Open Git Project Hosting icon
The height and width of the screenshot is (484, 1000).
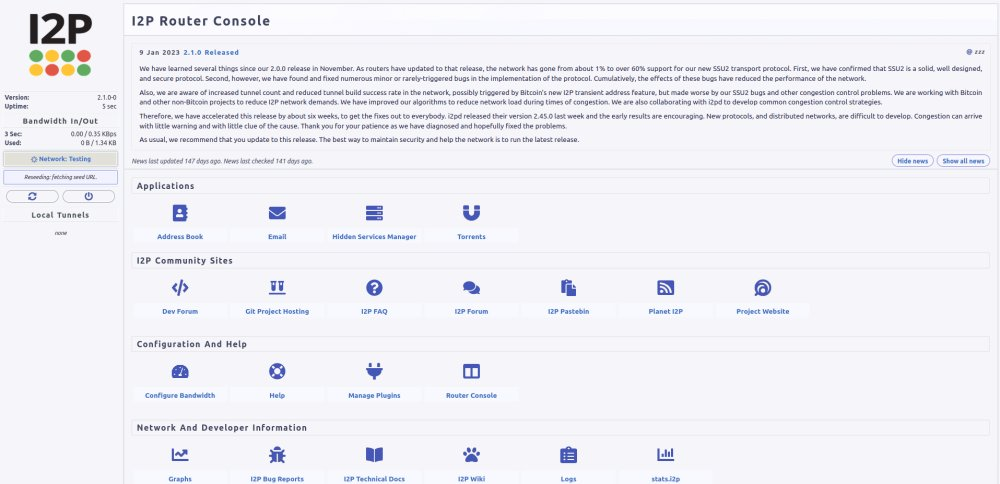pos(277,288)
